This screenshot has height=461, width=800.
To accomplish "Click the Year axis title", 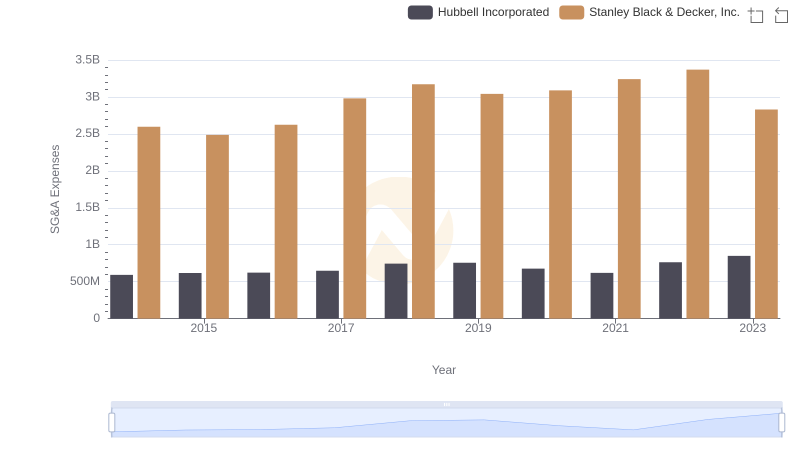I will 444,370.
